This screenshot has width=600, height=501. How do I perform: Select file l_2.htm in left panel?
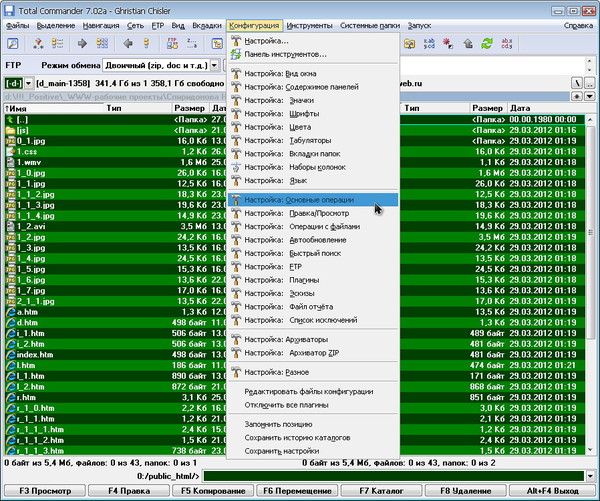[115, 387]
